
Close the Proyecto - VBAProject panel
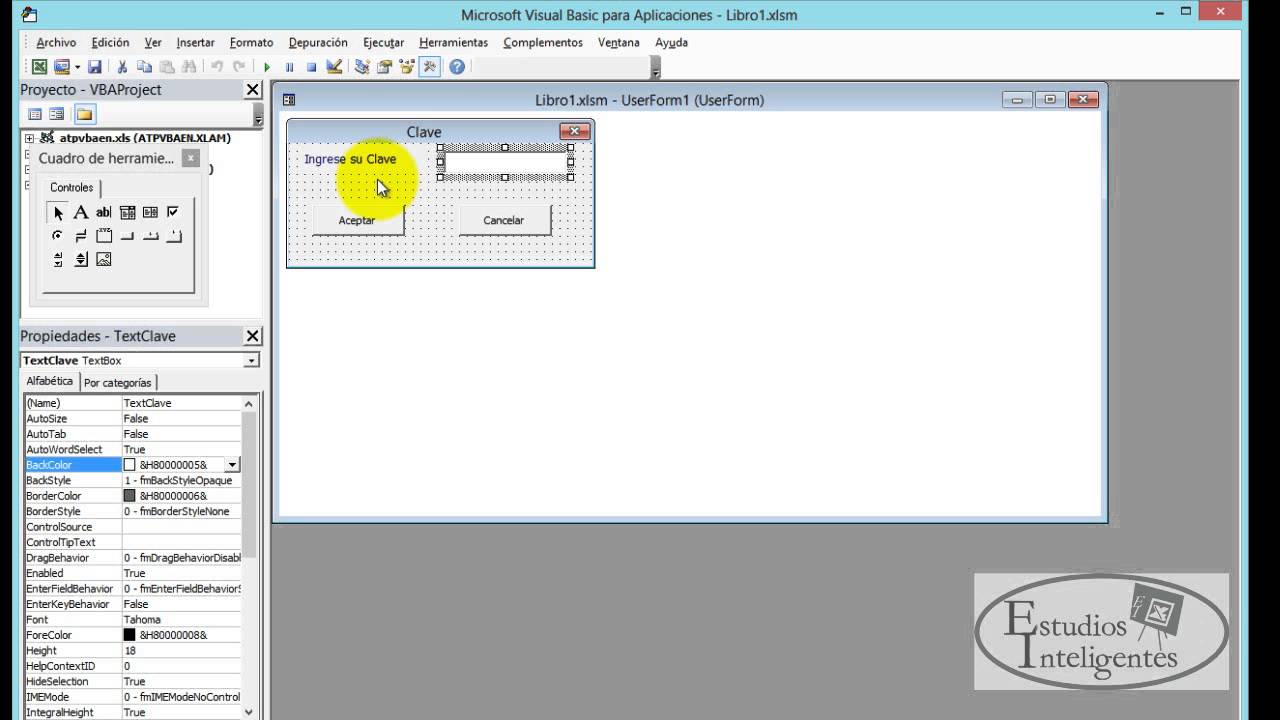point(253,90)
